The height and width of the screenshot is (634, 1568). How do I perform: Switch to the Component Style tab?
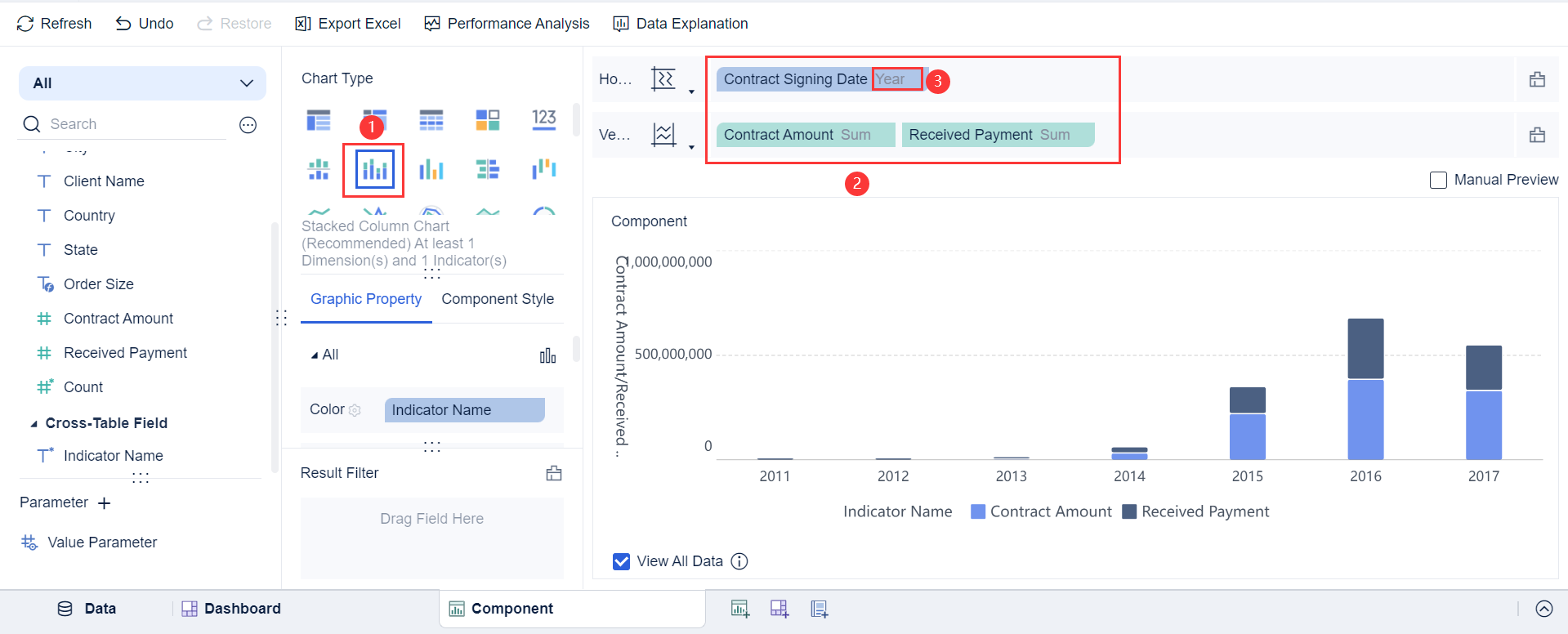click(498, 299)
